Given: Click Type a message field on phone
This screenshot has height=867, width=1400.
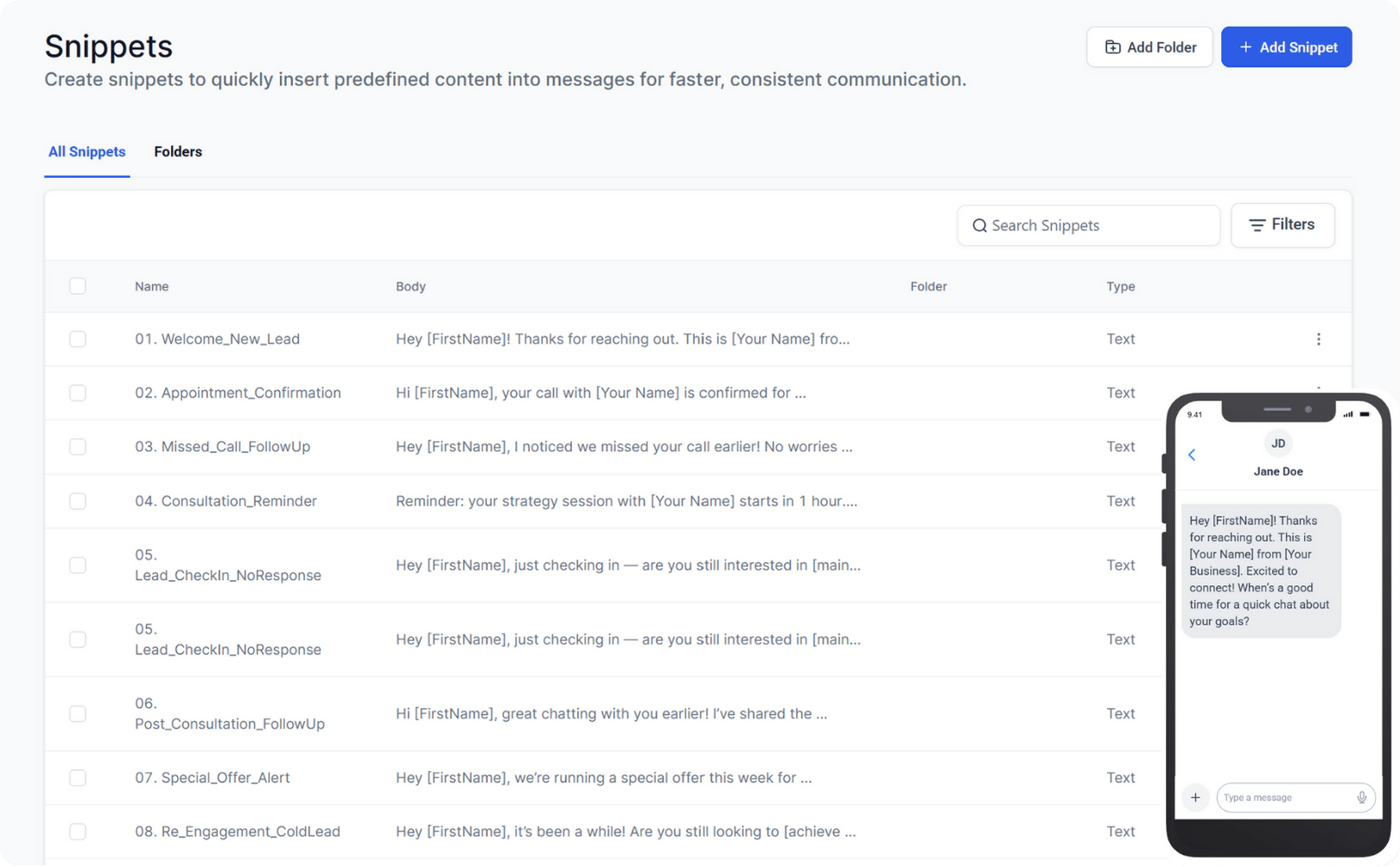Looking at the screenshot, I should [x=1283, y=797].
